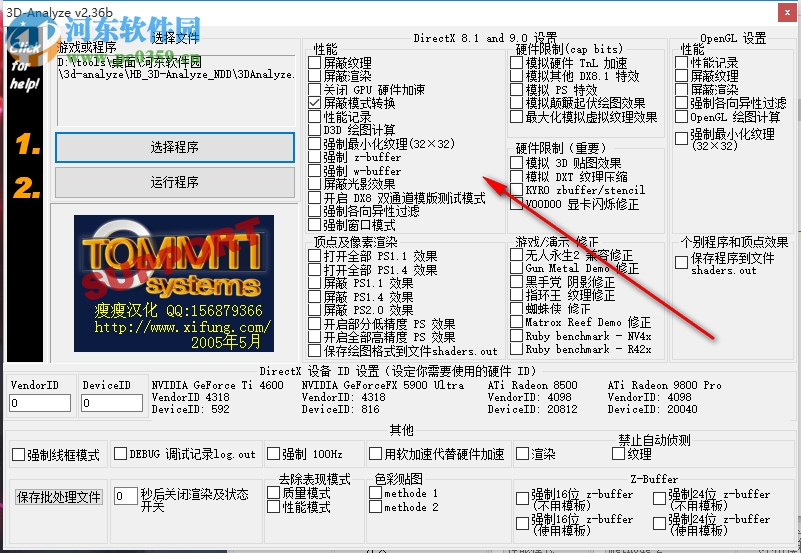Screen dimensions: 801x553
Task: Enable the 屏蔽渲染 checkbox under DirectX 性能
Action: point(315,76)
